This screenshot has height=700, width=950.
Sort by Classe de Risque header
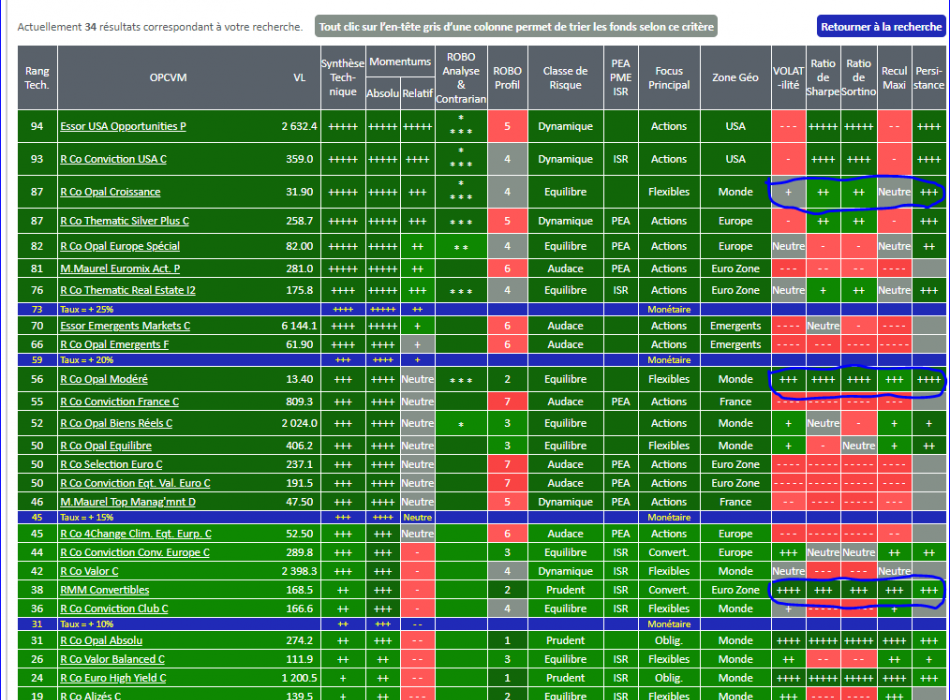click(x=565, y=78)
